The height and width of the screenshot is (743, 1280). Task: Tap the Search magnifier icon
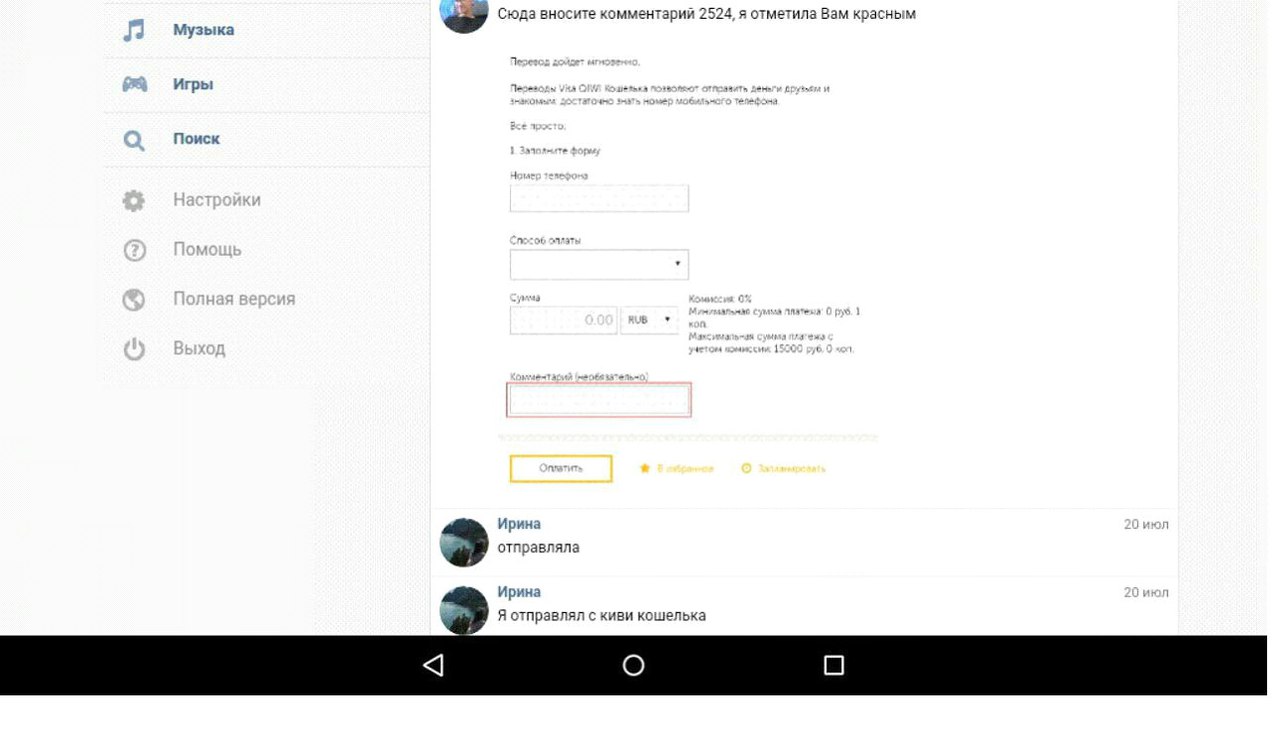pyautogui.click(x=134, y=140)
